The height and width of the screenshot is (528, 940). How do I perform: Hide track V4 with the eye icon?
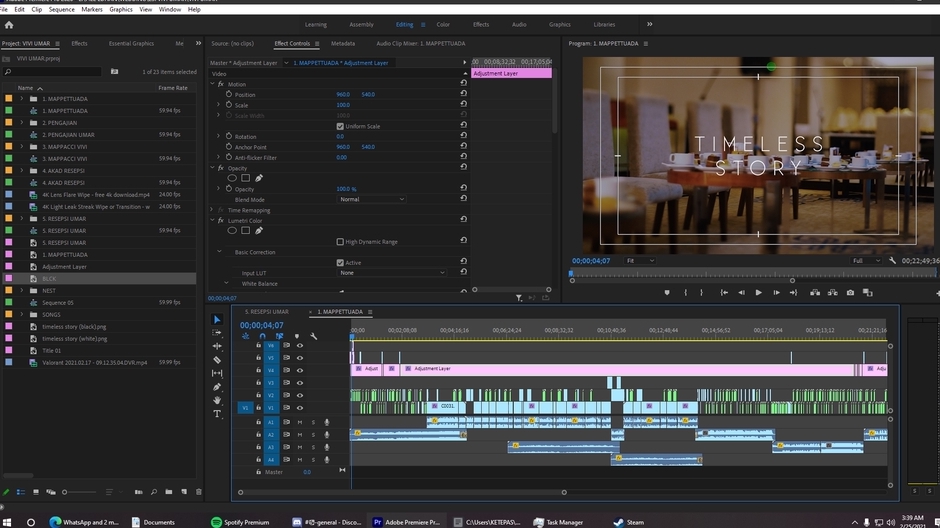click(299, 370)
